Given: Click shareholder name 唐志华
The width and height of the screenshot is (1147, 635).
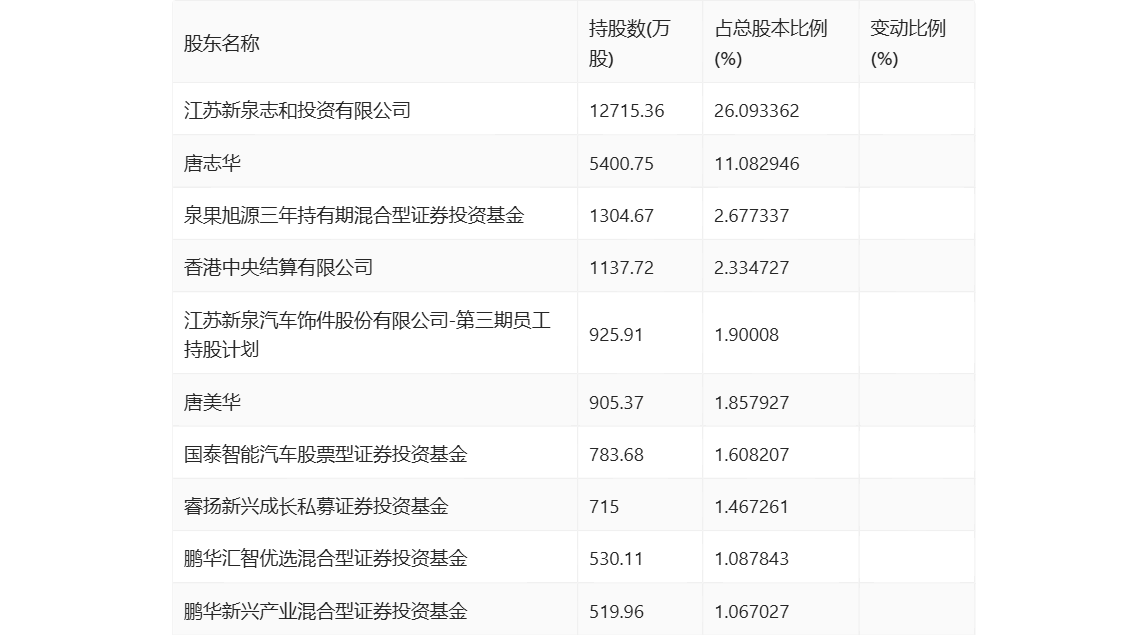Looking at the screenshot, I should (x=212, y=163).
